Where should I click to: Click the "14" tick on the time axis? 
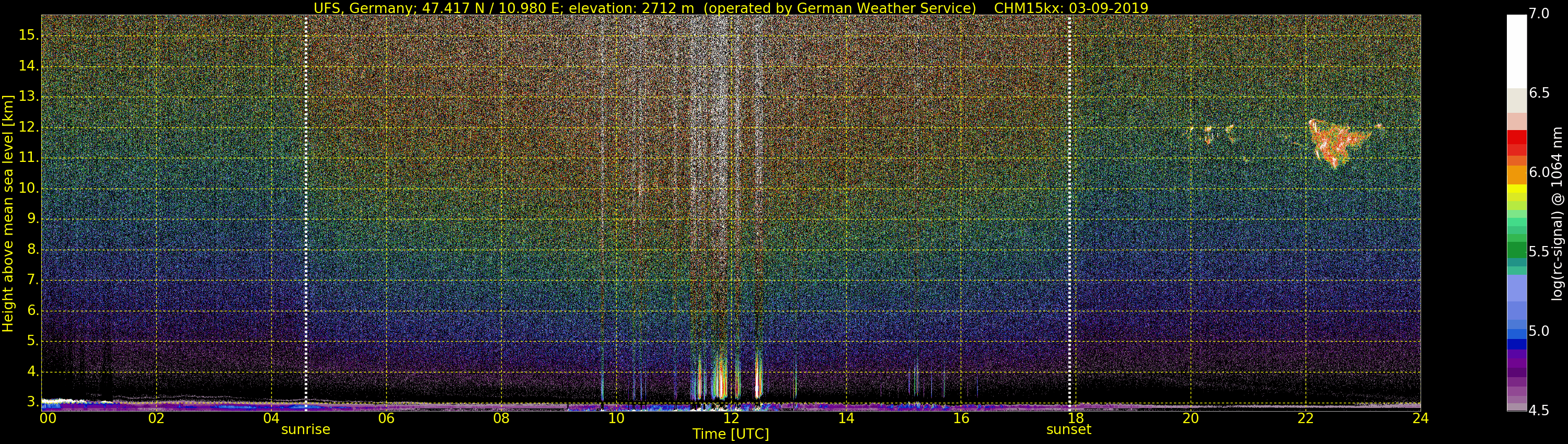(x=846, y=418)
